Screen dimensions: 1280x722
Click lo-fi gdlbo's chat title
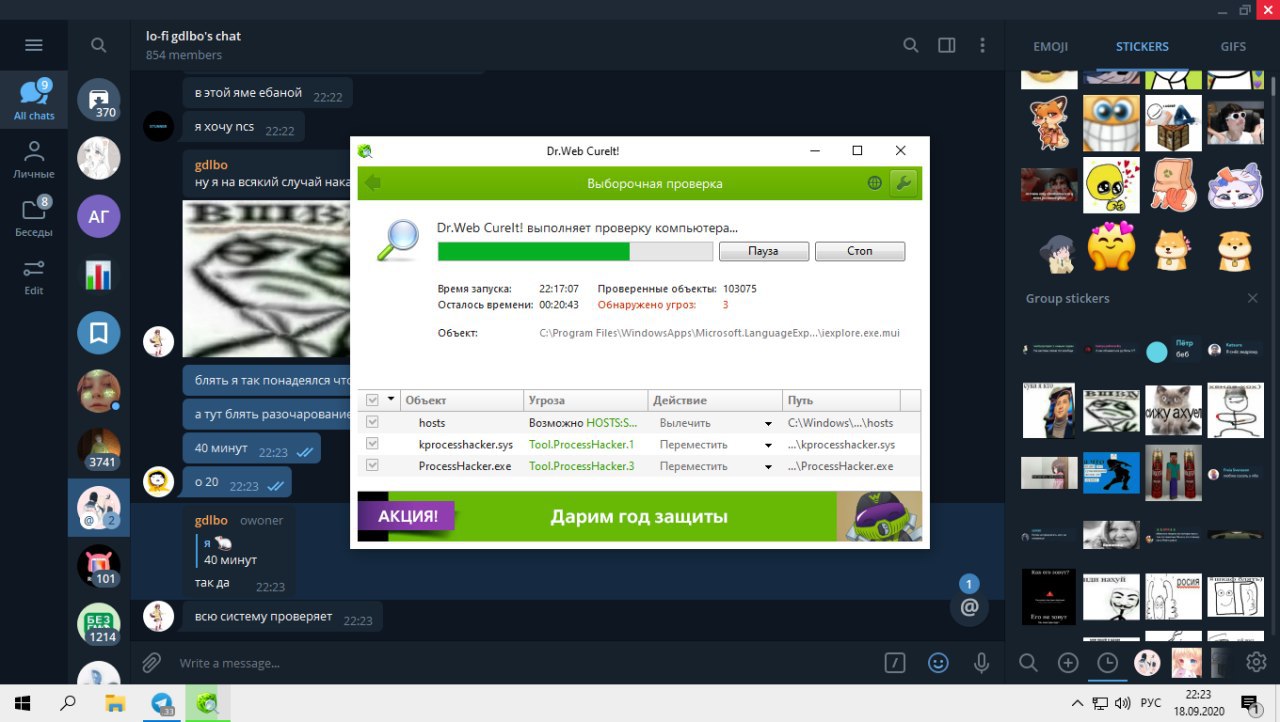tap(193, 36)
